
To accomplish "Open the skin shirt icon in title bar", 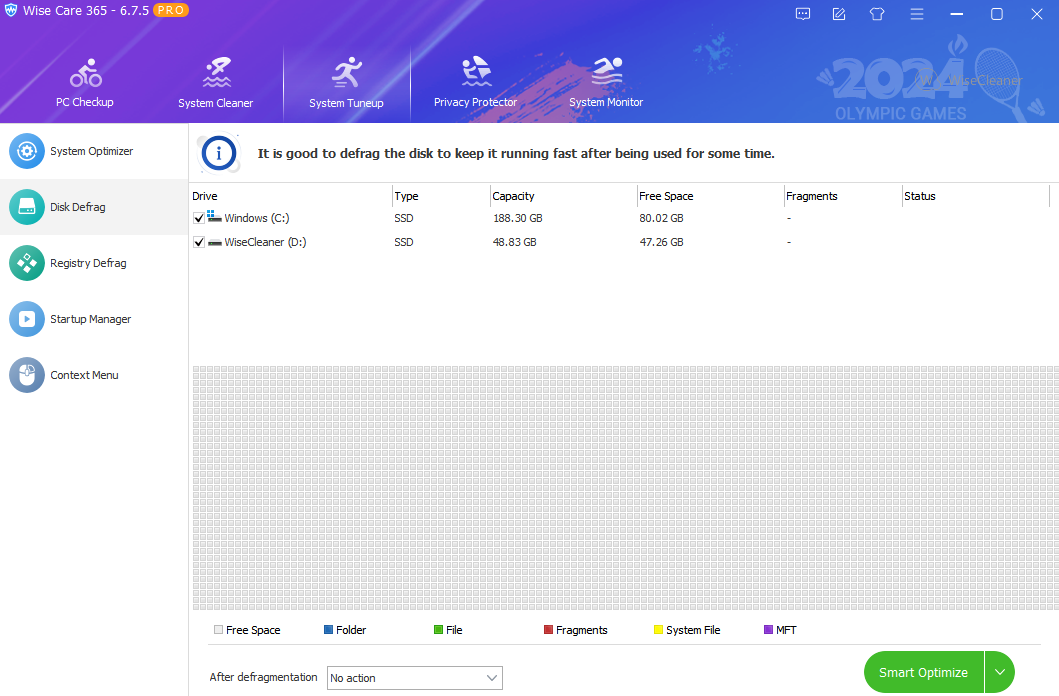I will [x=877, y=14].
